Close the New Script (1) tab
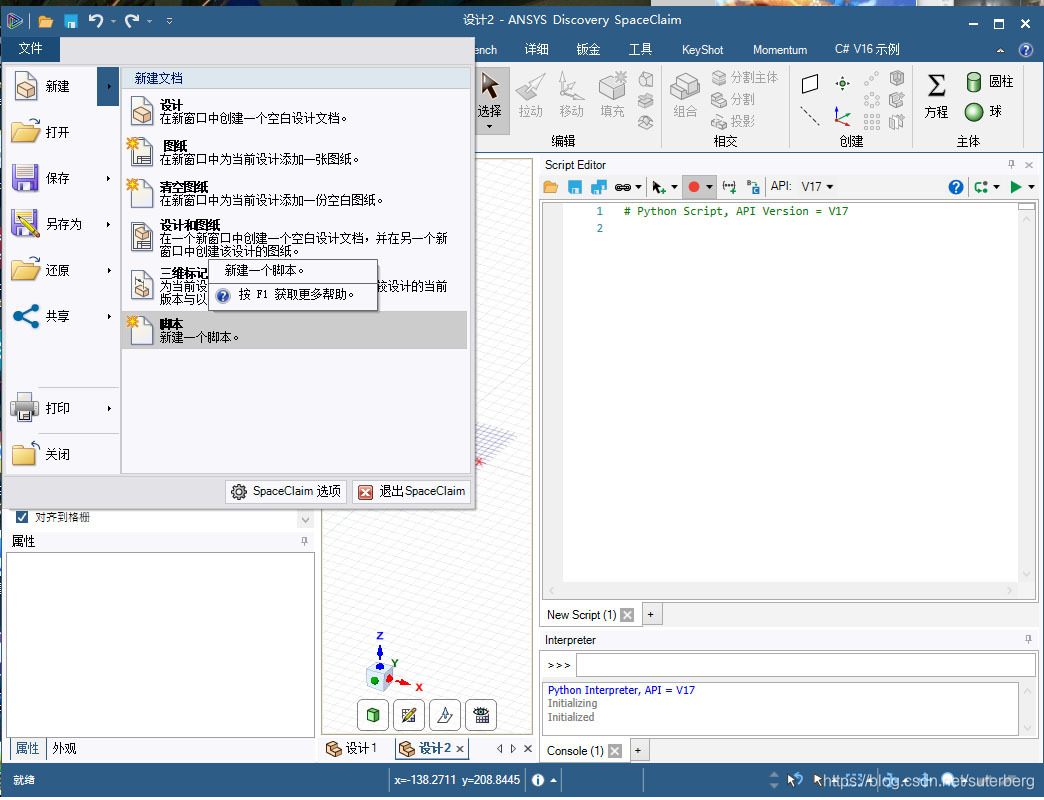This screenshot has height=800, width=1044. tap(627, 615)
